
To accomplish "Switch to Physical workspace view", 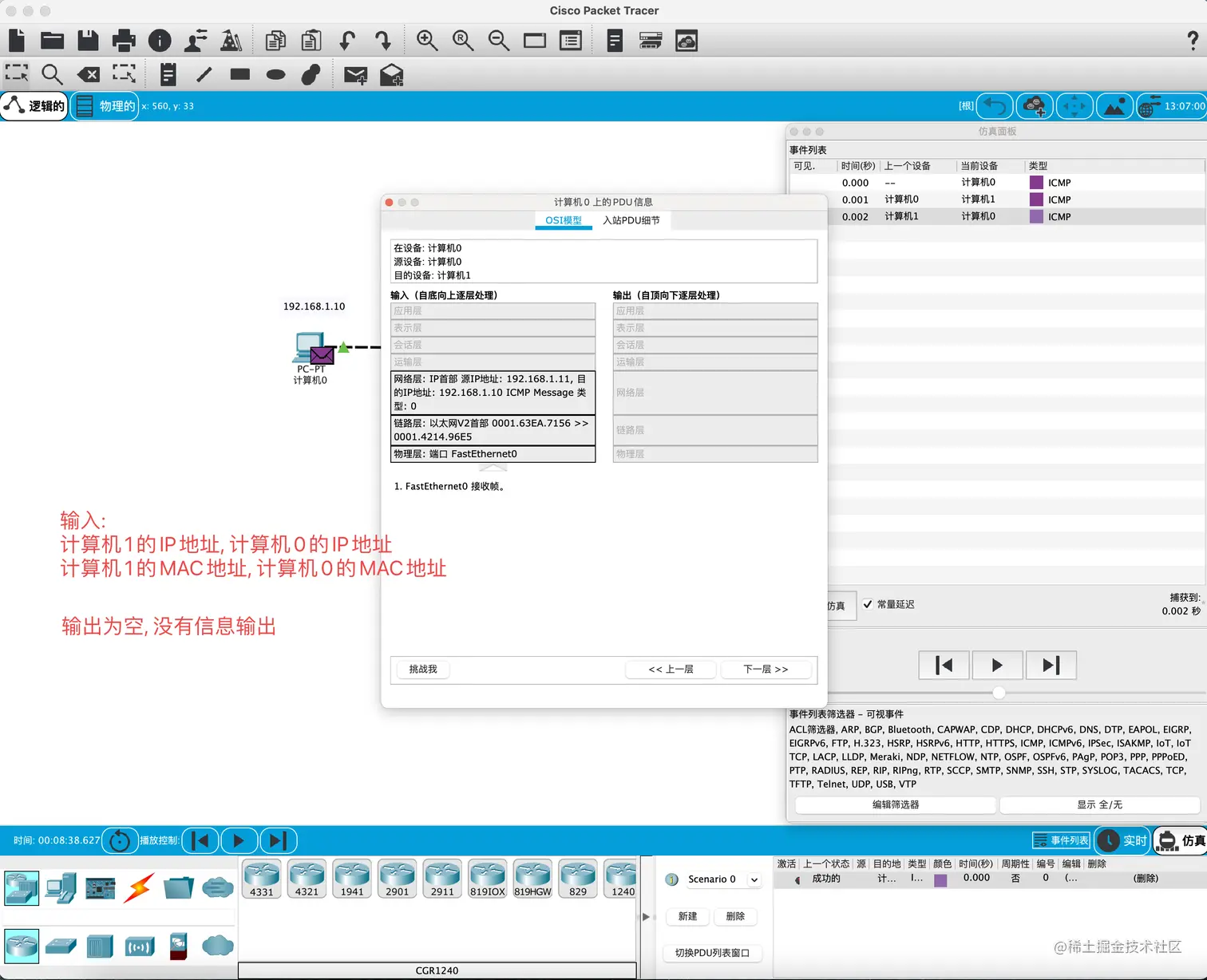I will tap(105, 105).
